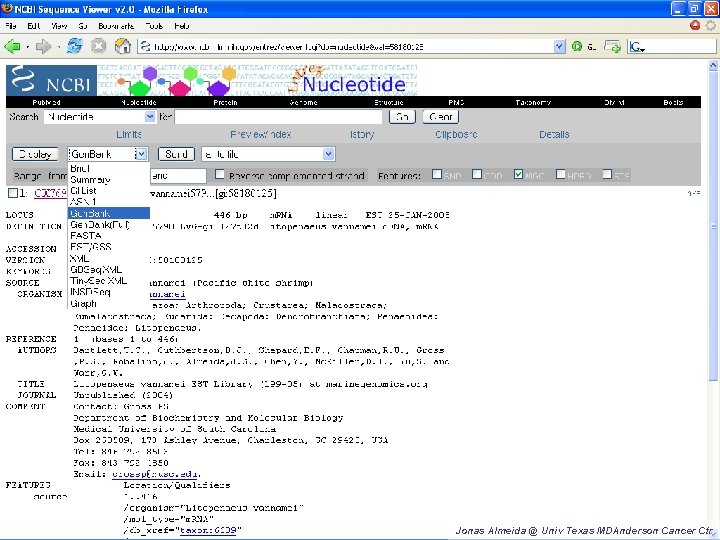Choose XML display format
Viewport: 720px width, 540px height.
108,258
